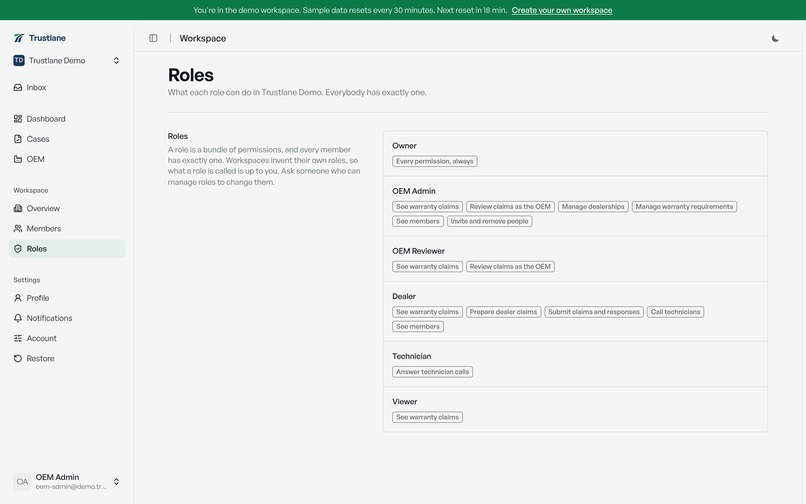806x504 pixels.
Task: Click OEM Admin's See warranty claims tag
Action: [427, 207]
